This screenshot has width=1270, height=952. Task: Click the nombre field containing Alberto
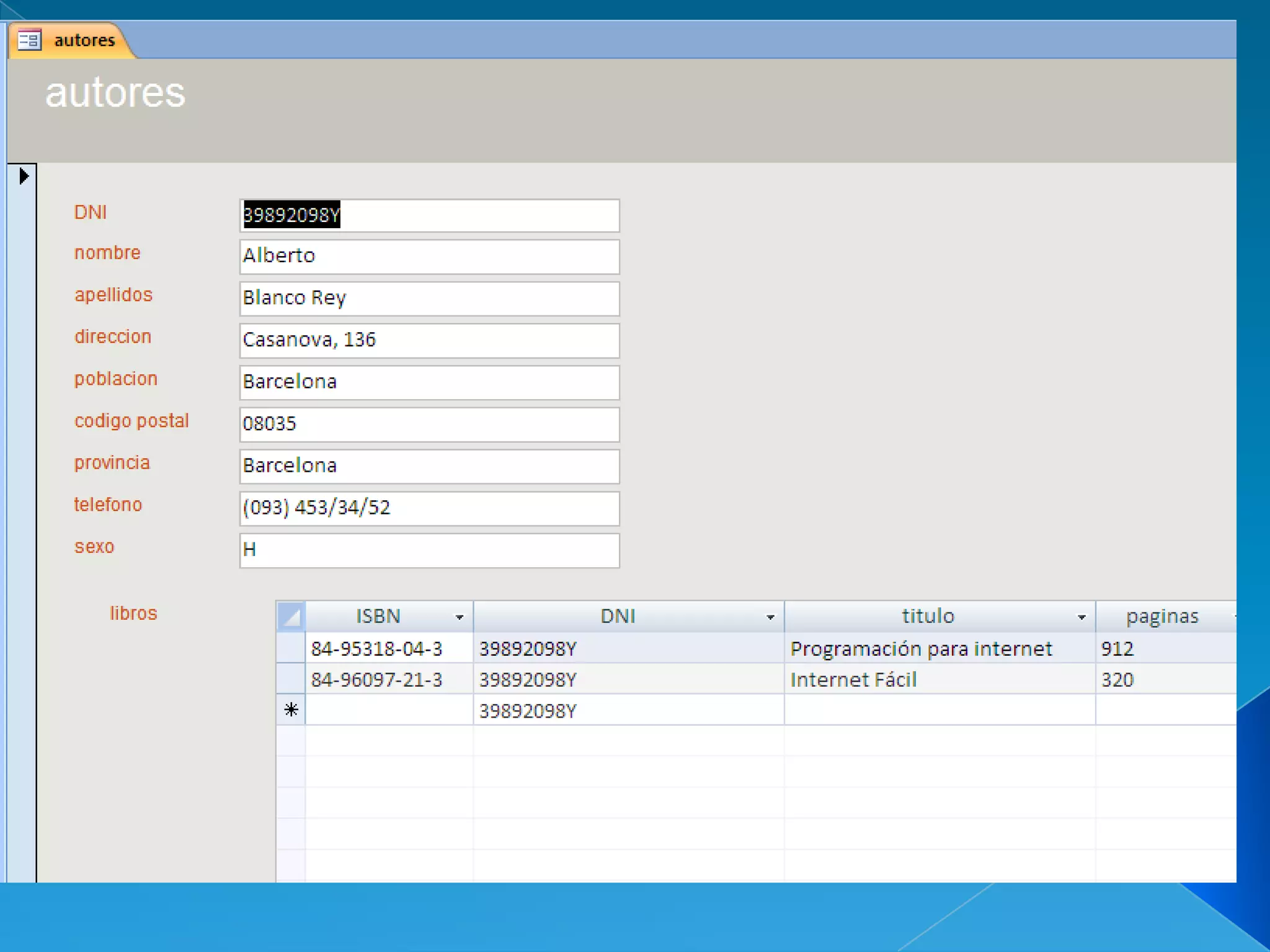click(x=429, y=256)
